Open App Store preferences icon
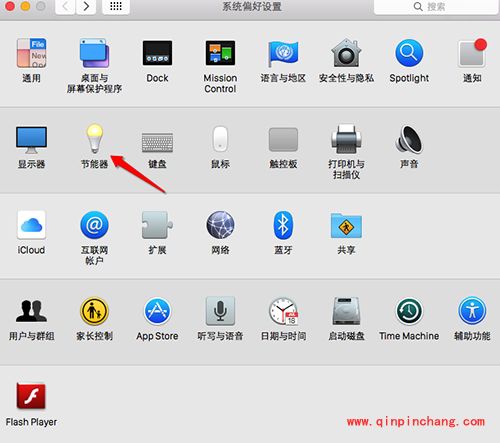 (157, 311)
